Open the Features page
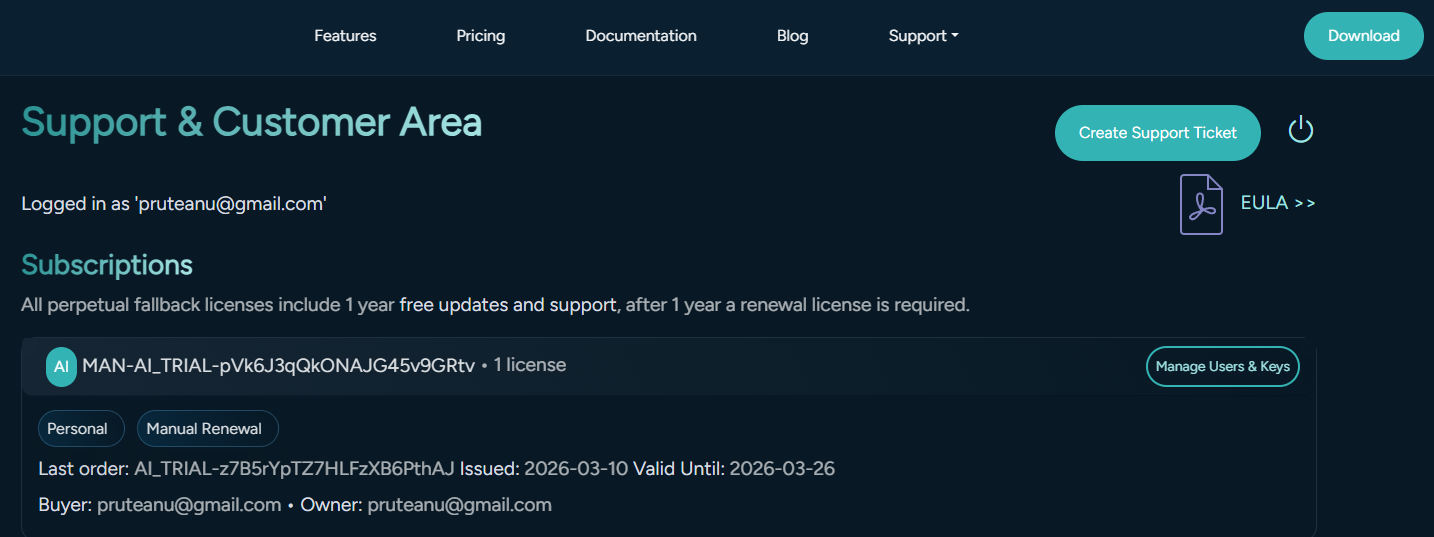 tap(345, 36)
